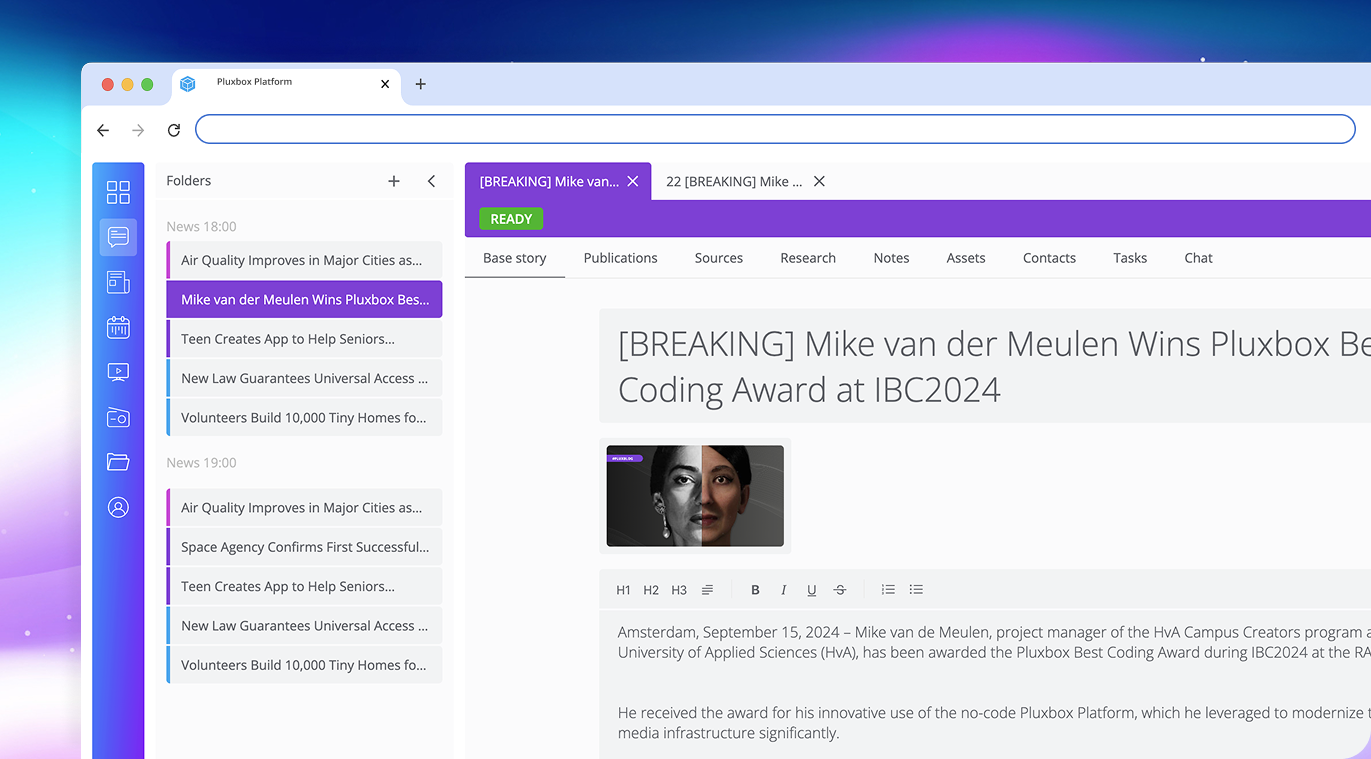Open the TV playout icon in sidebar
The height and width of the screenshot is (759, 1371).
coord(118,373)
